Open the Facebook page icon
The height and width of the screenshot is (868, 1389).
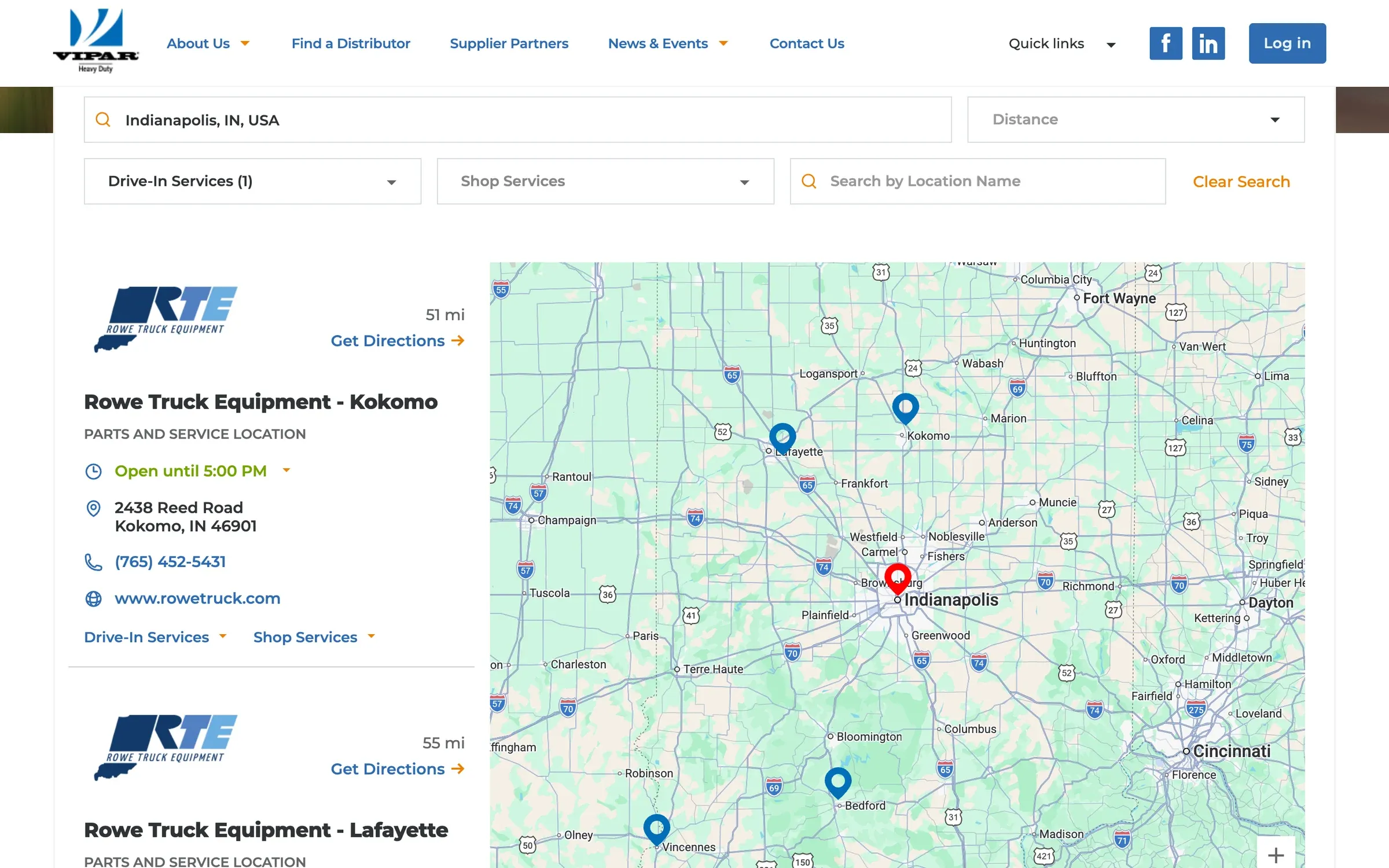click(x=1166, y=43)
